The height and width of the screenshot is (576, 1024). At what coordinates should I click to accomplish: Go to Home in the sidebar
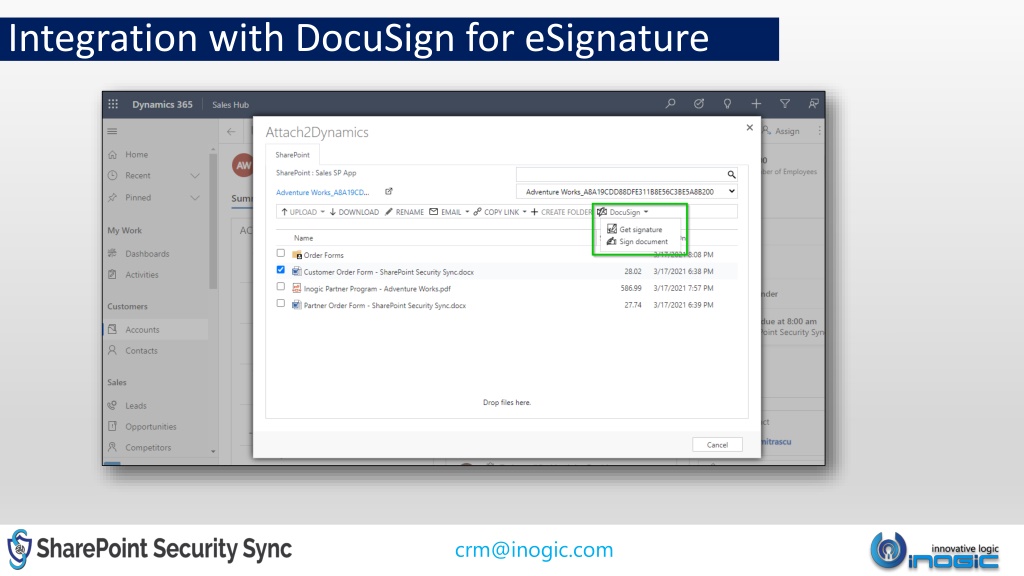point(136,155)
